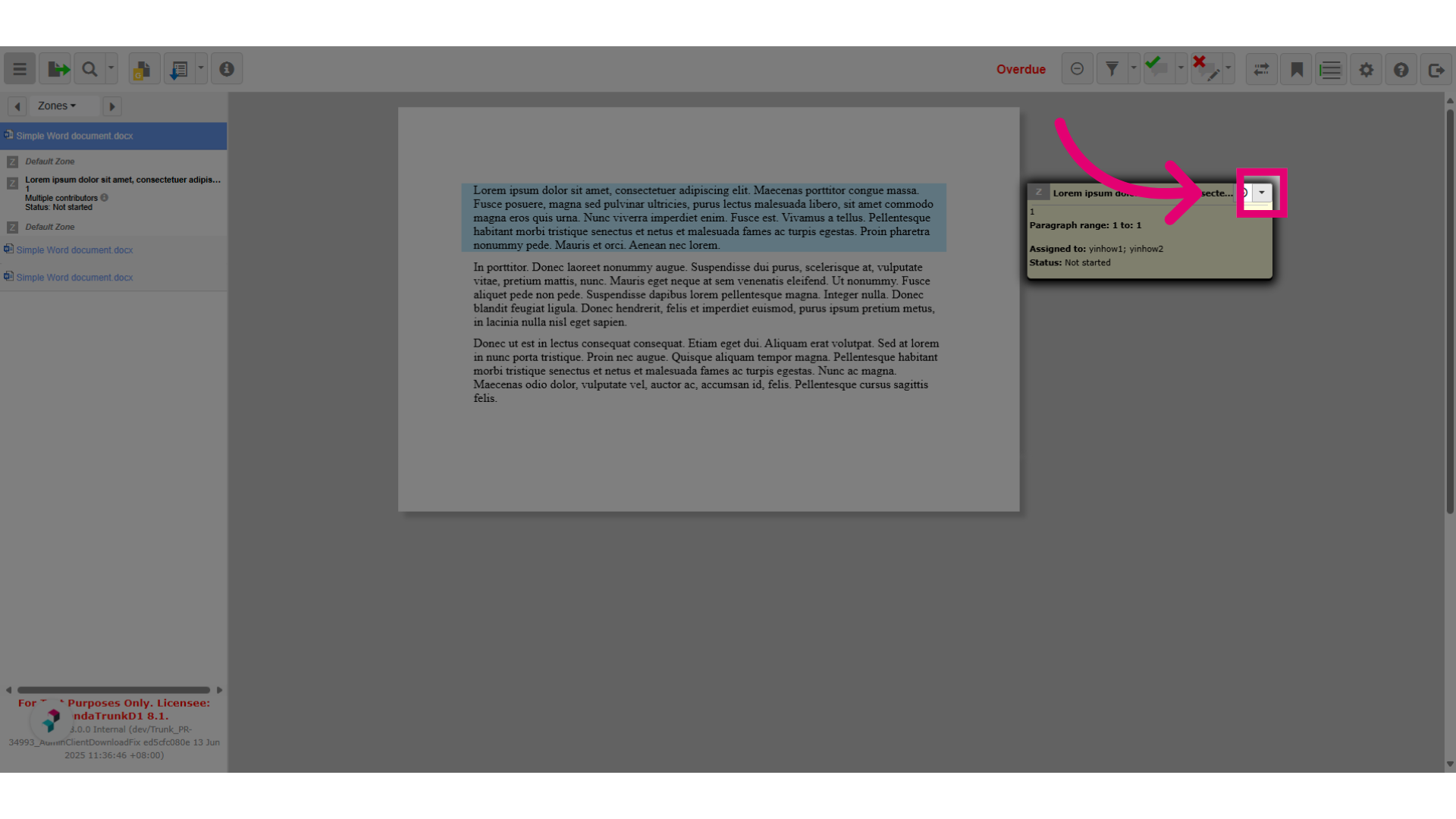This screenshot has height=819, width=1456.
Task: Click the Assigned to: yinhow1; yinhow2 text
Action: click(x=1096, y=249)
